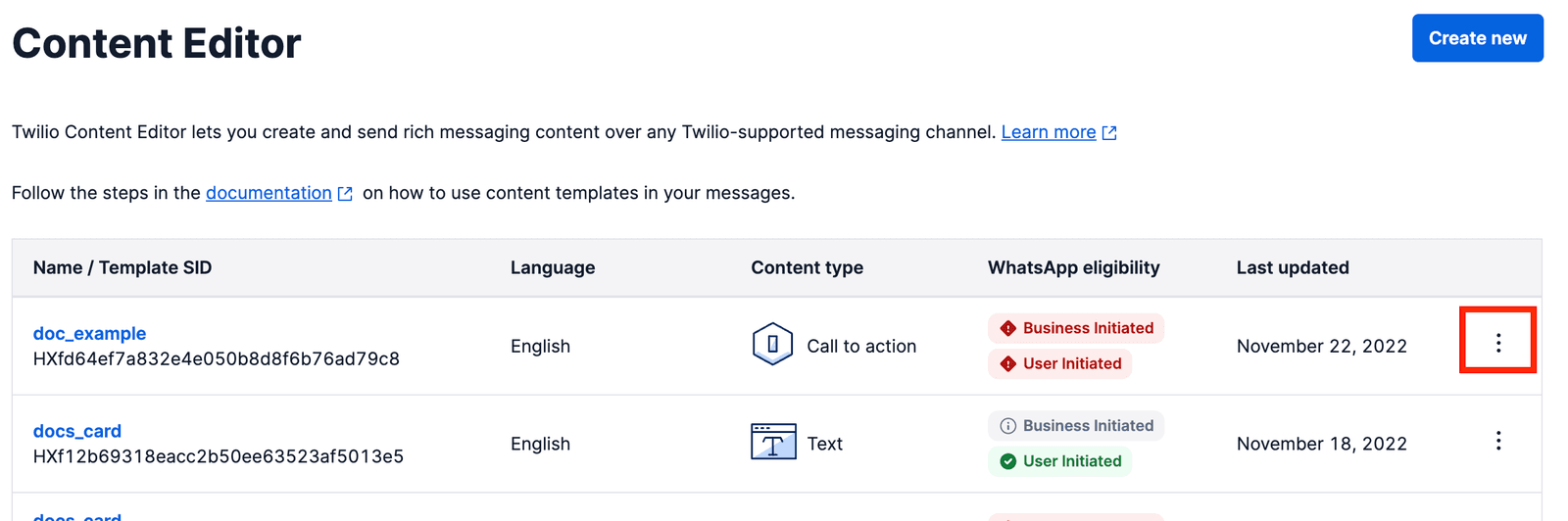Open the Learn more link

click(1048, 132)
